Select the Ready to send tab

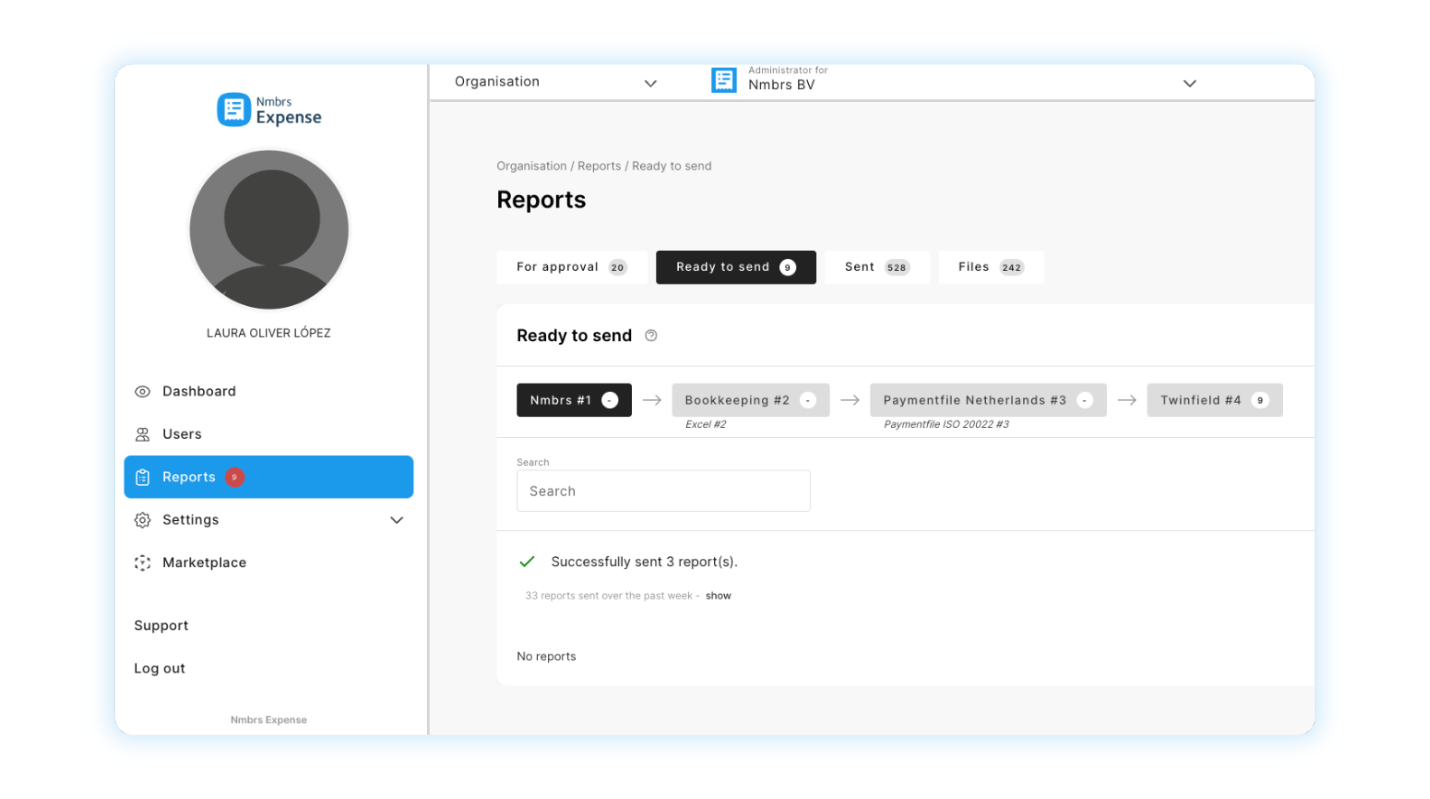(x=736, y=267)
